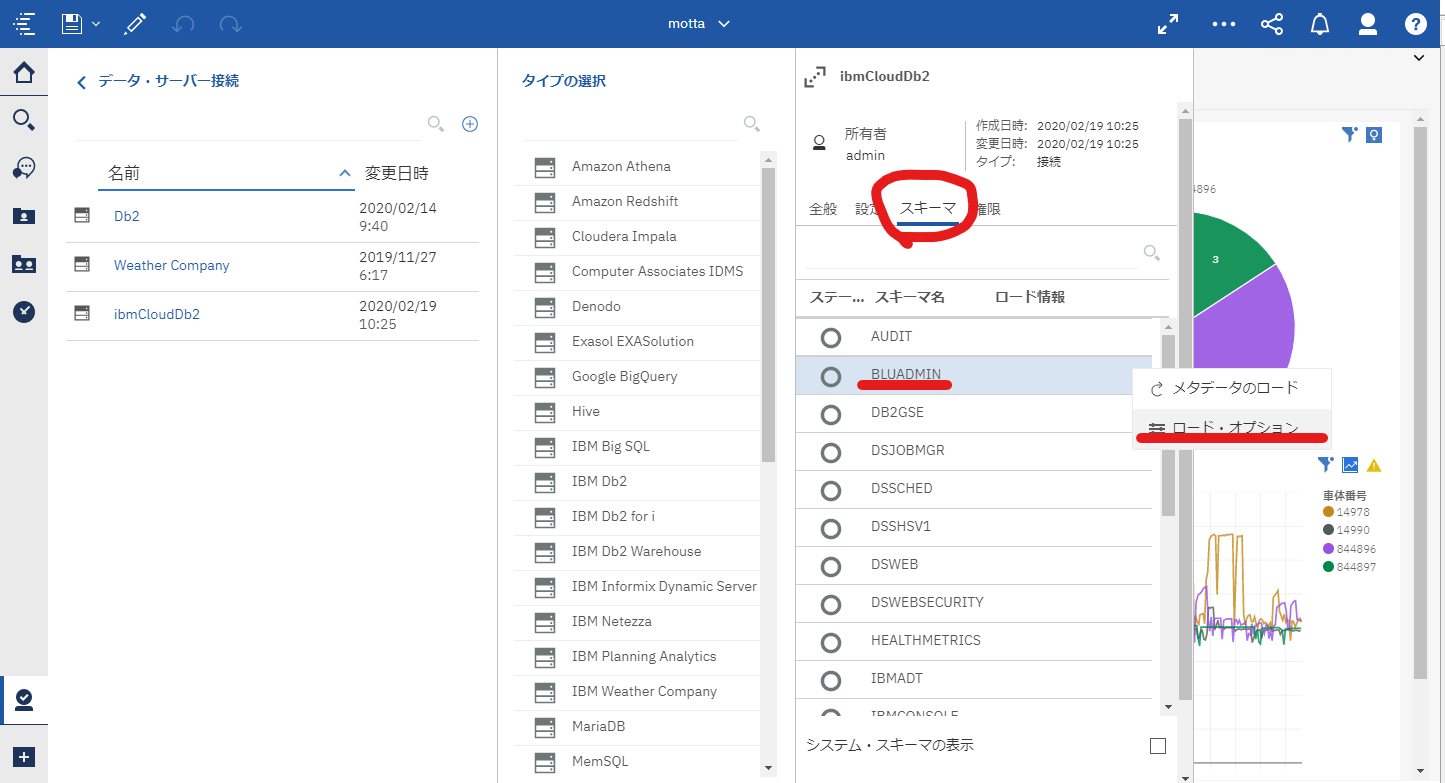Click search icon in connections panel

[x=435, y=124]
